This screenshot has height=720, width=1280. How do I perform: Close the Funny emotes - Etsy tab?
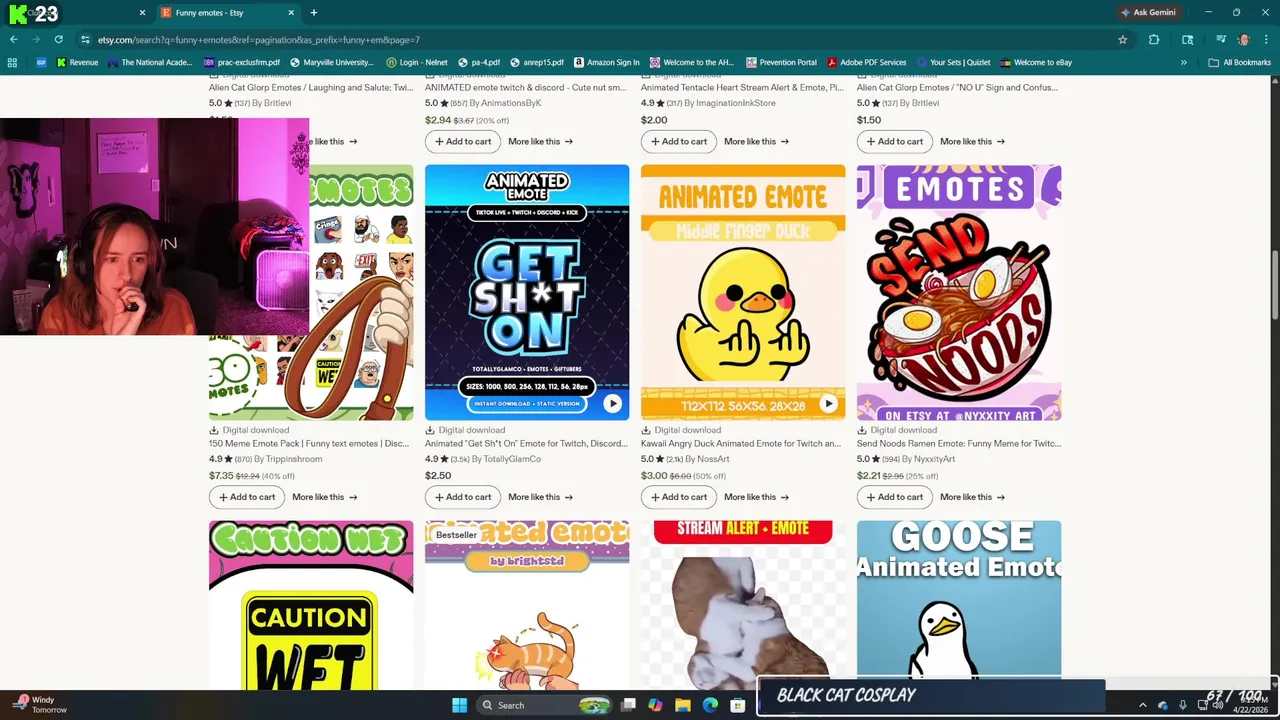click(x=291, y=13)
